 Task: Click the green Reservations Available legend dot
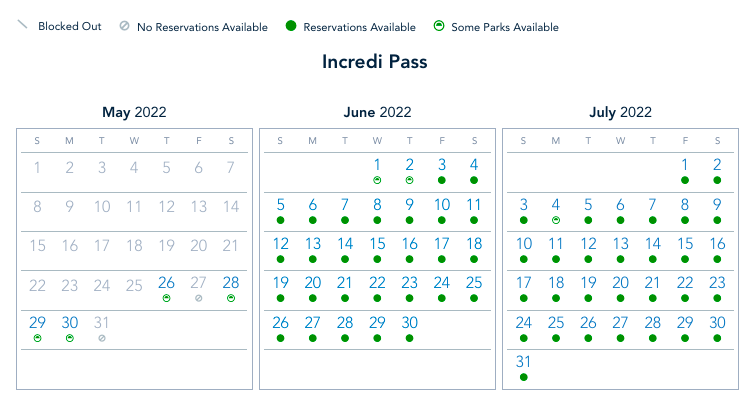(x=290, y=27)
